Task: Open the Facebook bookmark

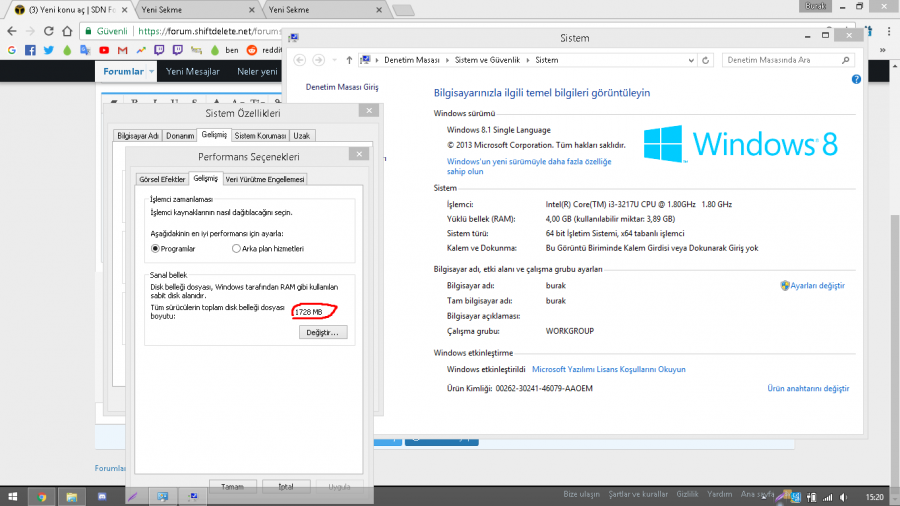Action: point(30,50)
